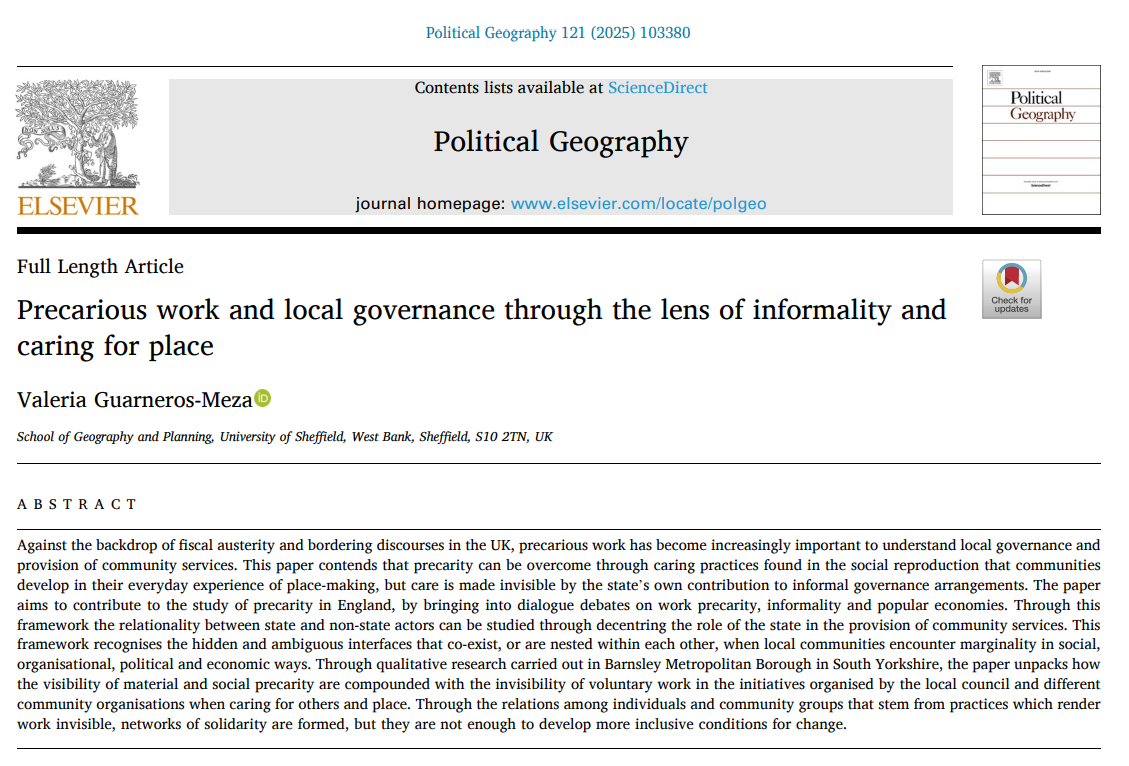
Task: Click the School of Geography and Planning affiliation
Action: (x=284, y=437)
